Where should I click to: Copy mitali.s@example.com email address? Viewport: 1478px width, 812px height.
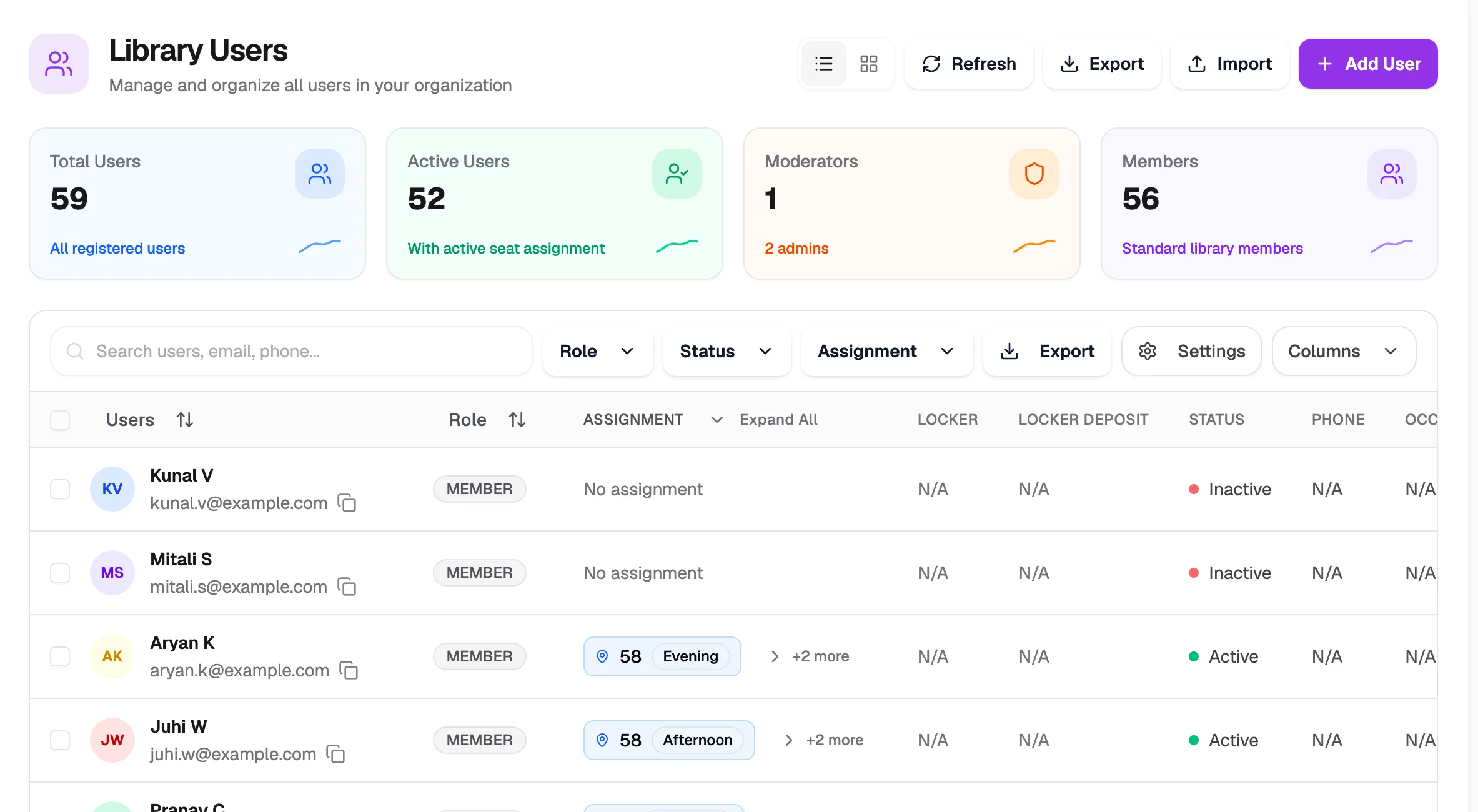pos(347,587)
